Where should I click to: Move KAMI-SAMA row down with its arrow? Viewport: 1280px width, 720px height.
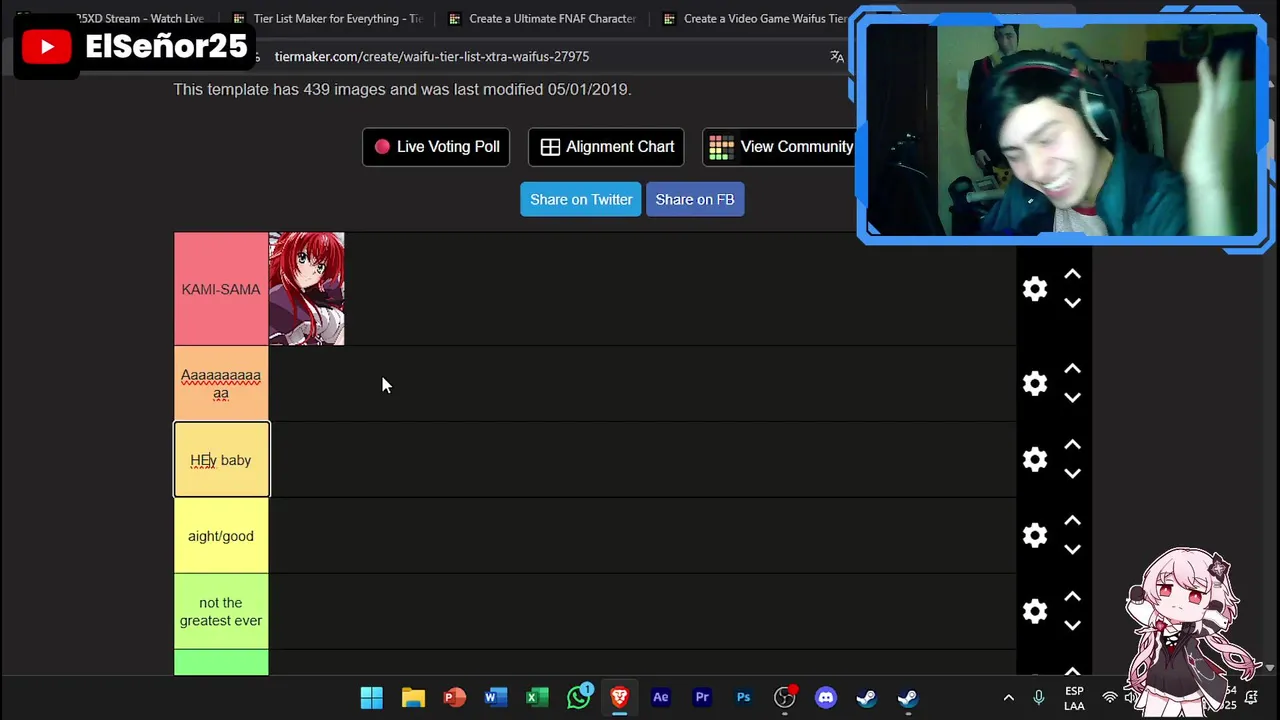(1072, 303)
